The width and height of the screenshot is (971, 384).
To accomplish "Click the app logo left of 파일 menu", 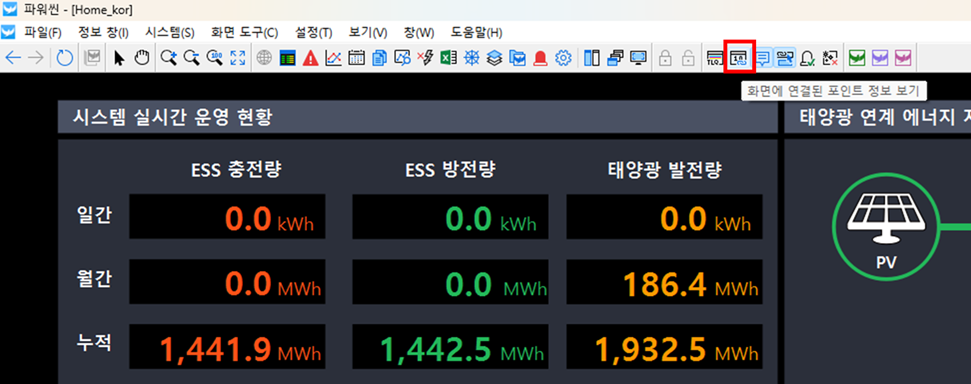I will tap(9, 32).
